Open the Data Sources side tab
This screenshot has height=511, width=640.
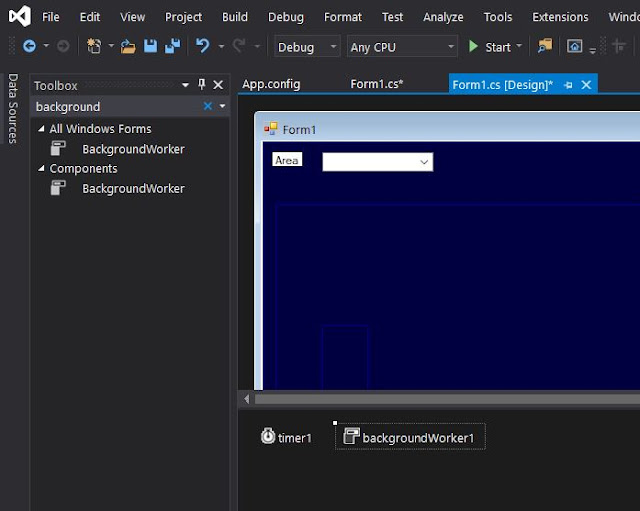point(13,109)
